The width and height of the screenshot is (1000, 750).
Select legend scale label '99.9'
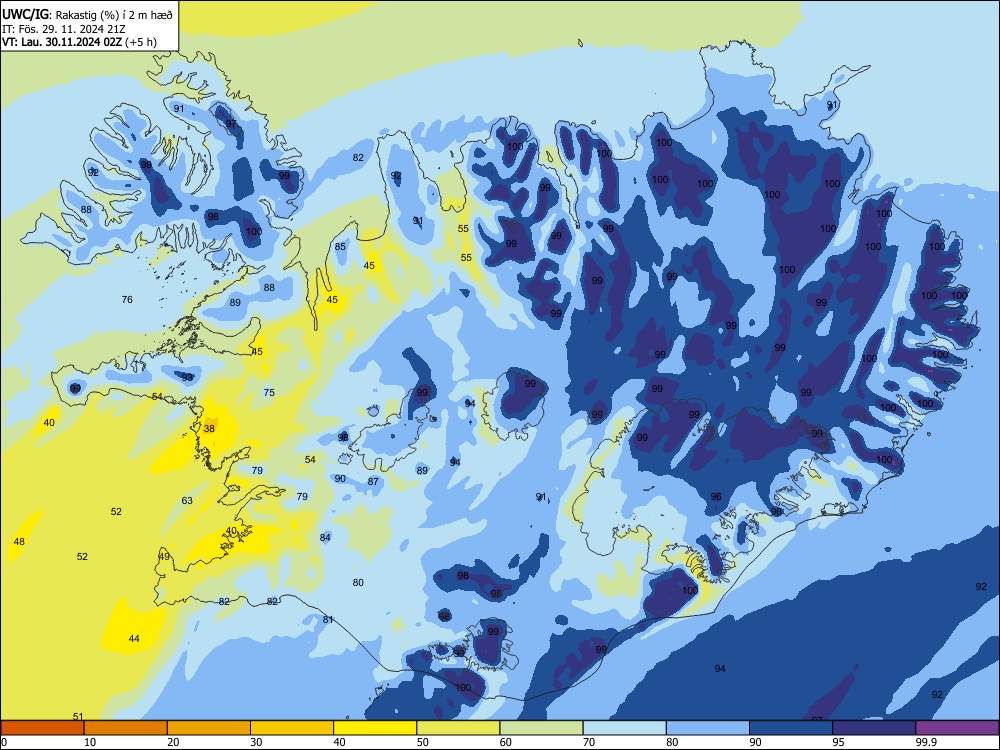pyautogui.click(x=926, y=742)
